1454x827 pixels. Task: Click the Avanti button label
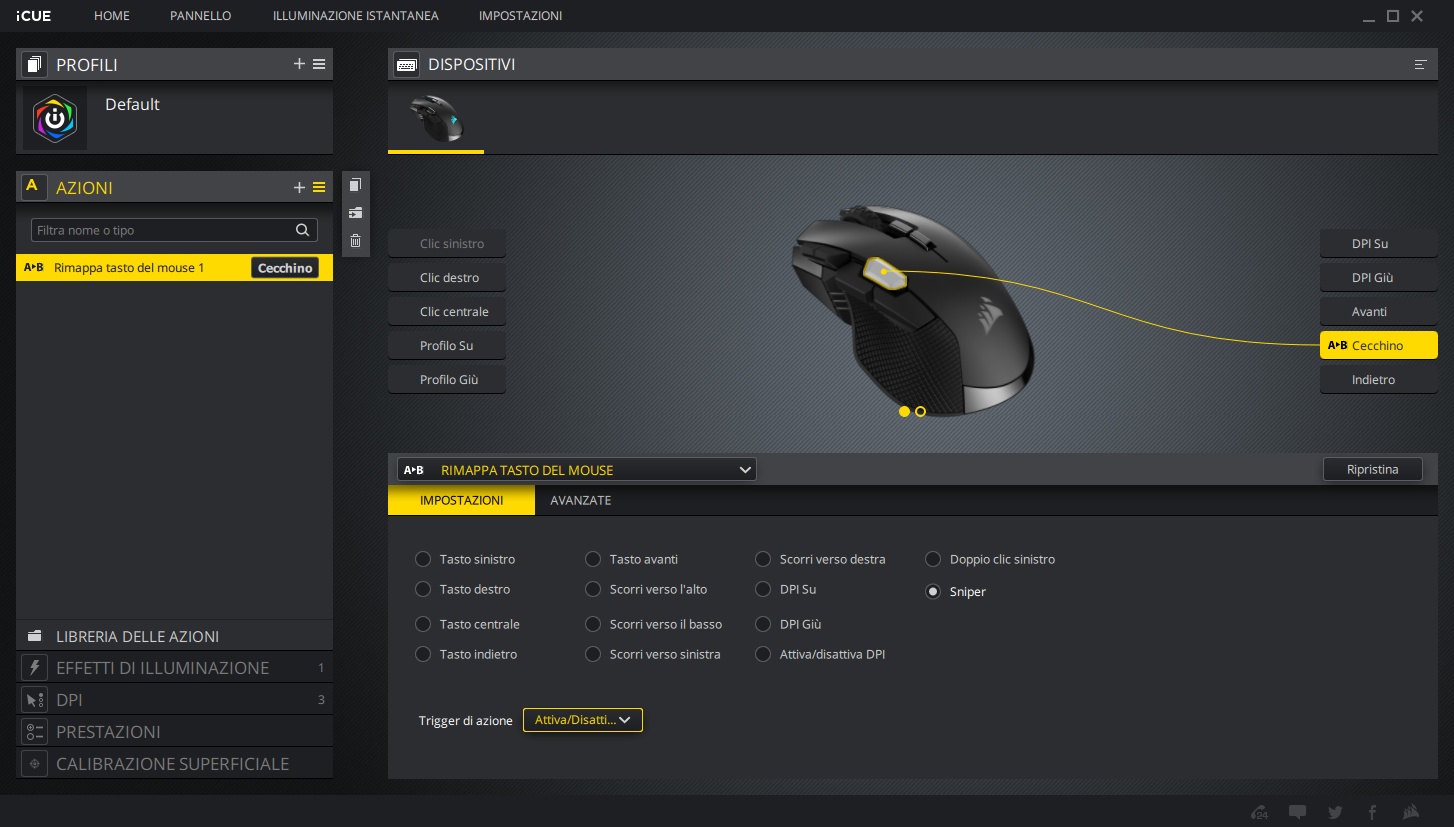1379,312
